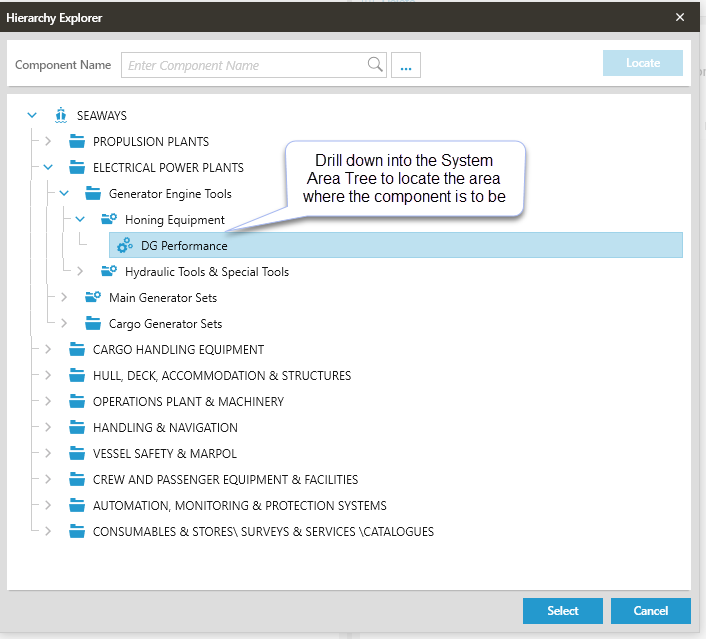Click the DG Performance gears icon
The image size is (706, 639).
pyautogui.click(x=125, y=246)
